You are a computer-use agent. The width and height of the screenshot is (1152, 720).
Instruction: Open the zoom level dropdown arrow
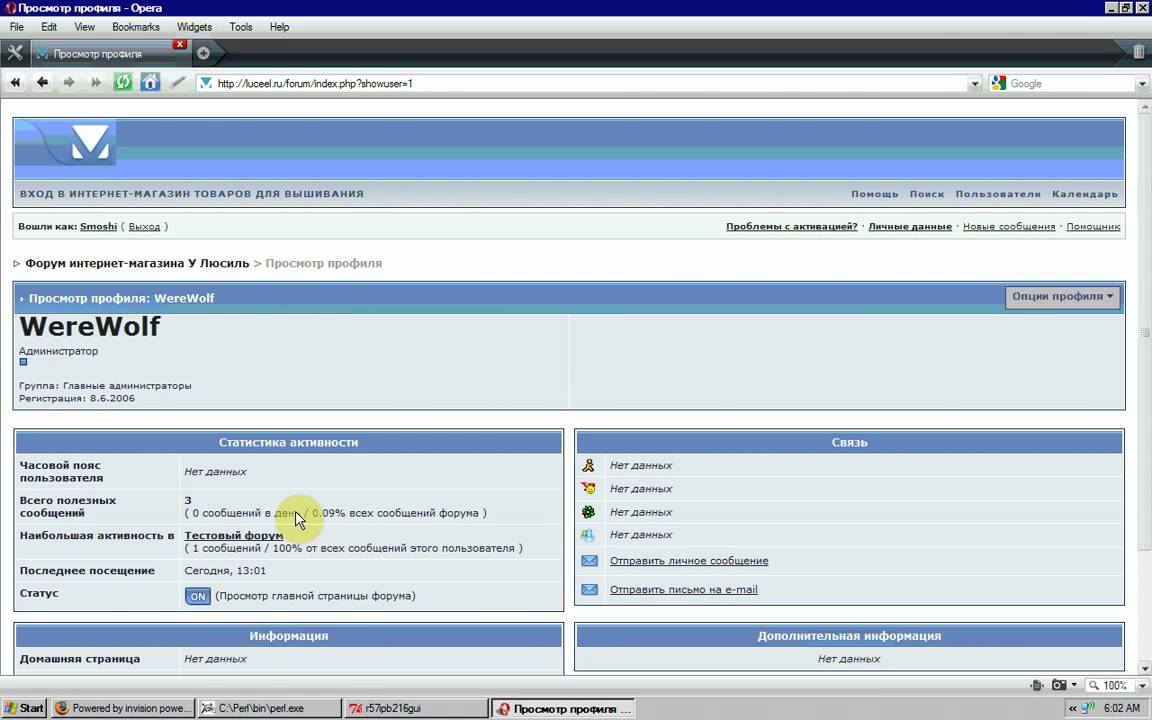coord(1142,685)
